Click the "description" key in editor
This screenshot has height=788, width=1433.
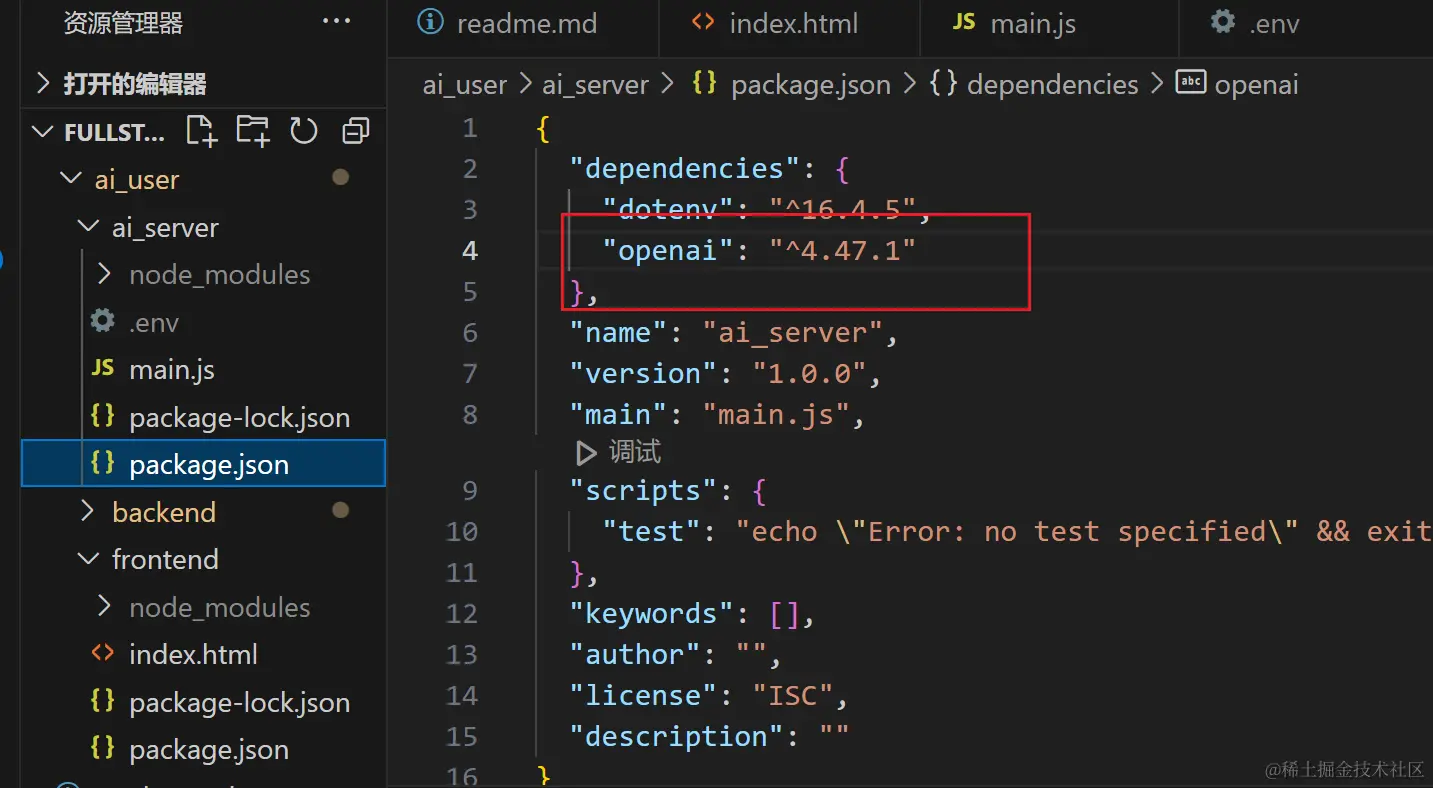676,736
